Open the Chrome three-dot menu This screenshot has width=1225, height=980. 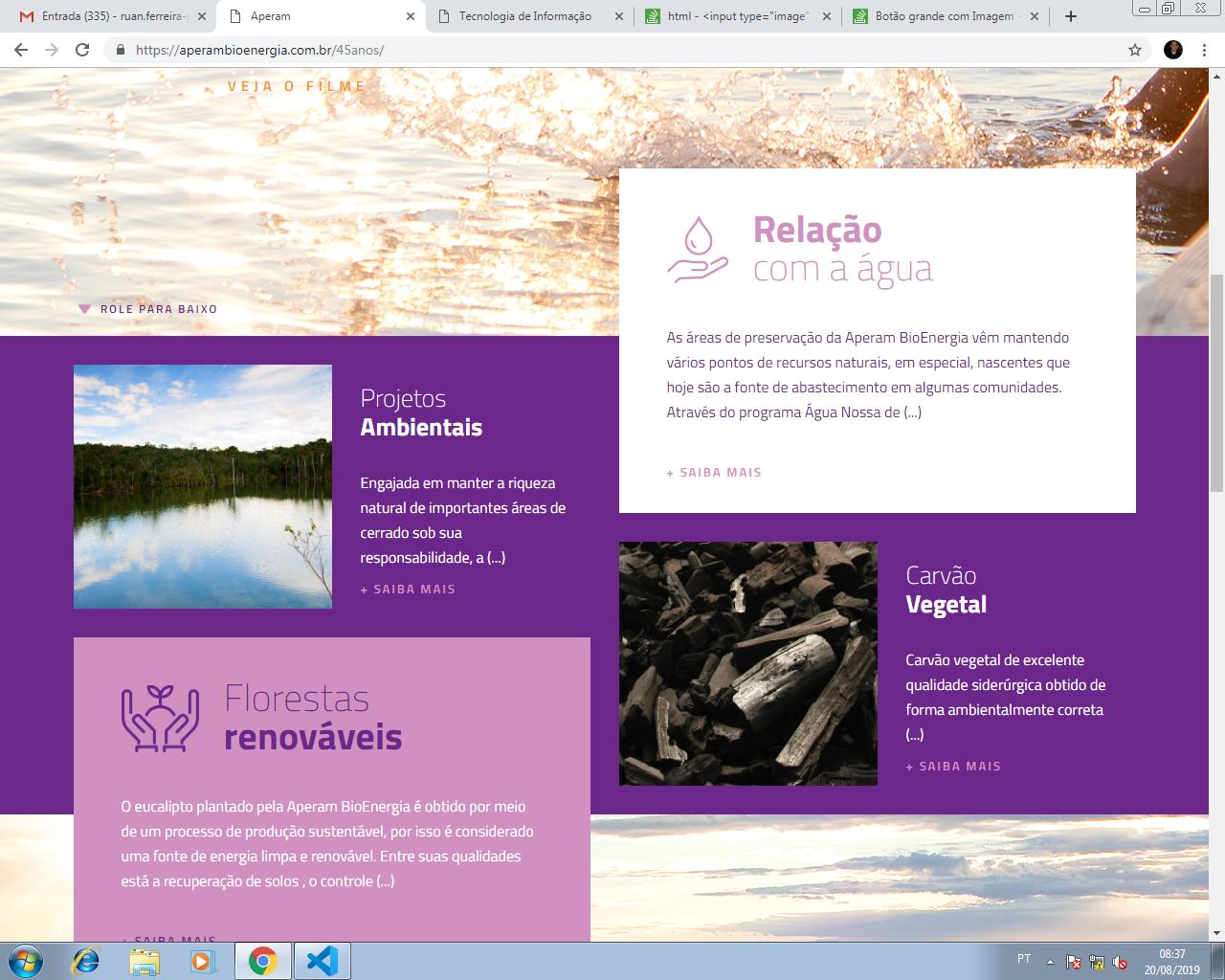point(1204,50)
